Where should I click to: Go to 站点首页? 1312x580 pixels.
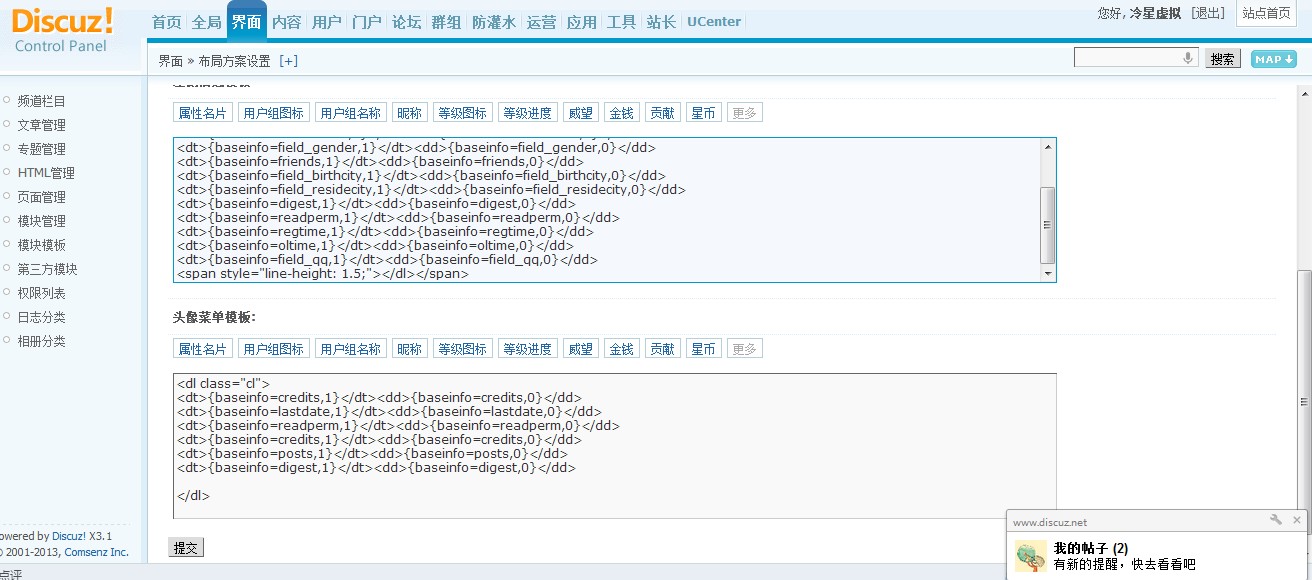1266,13
